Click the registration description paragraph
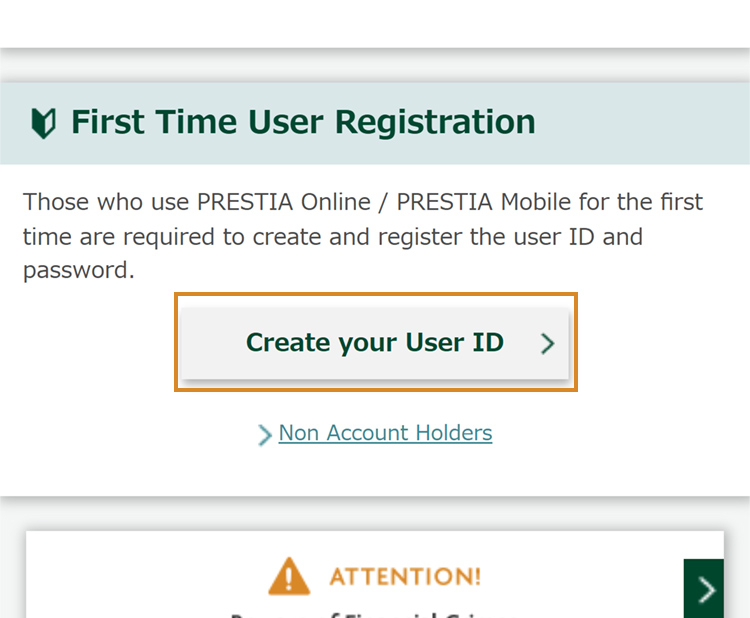750x618 pixels. click(363, 236)
